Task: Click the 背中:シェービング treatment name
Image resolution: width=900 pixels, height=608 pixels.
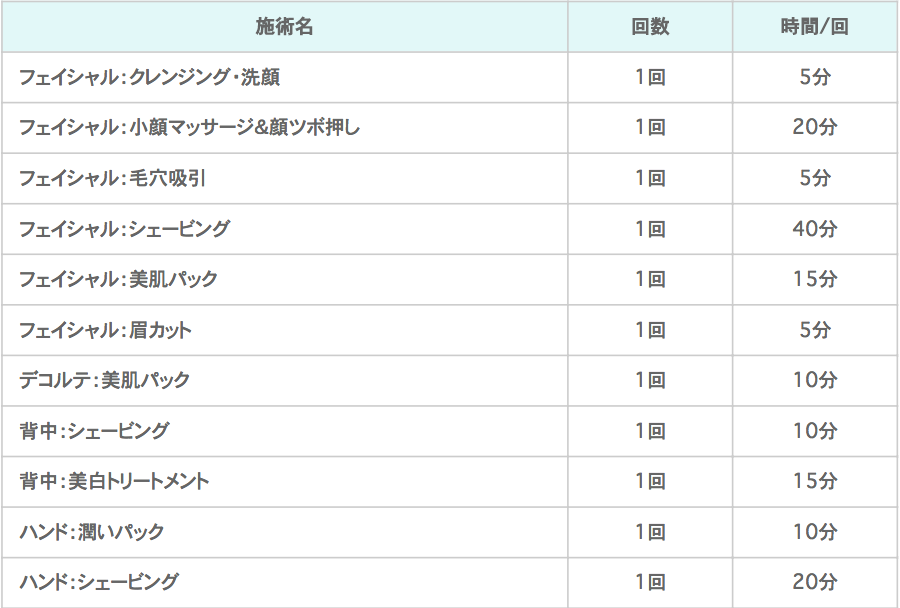Action: tap(94, 431)
